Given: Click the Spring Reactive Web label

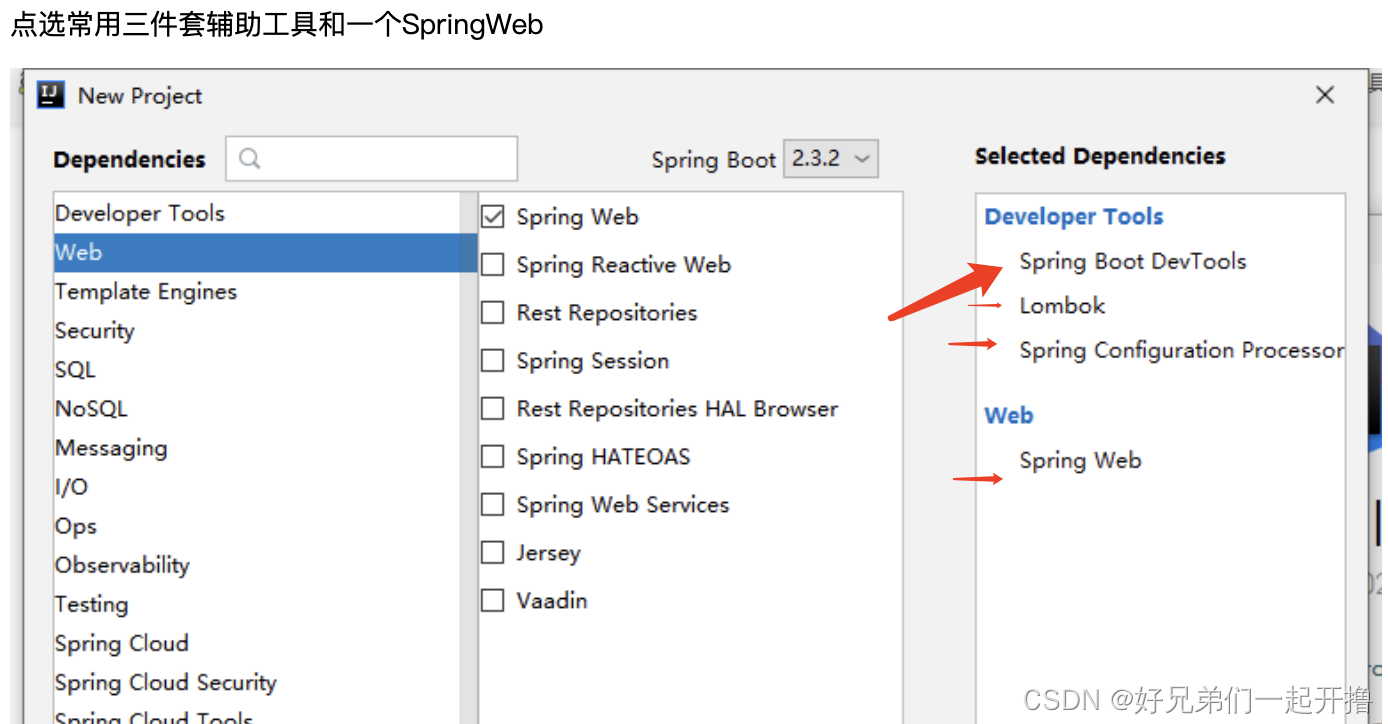Looking at the screenshot, I should pos(623,264).
